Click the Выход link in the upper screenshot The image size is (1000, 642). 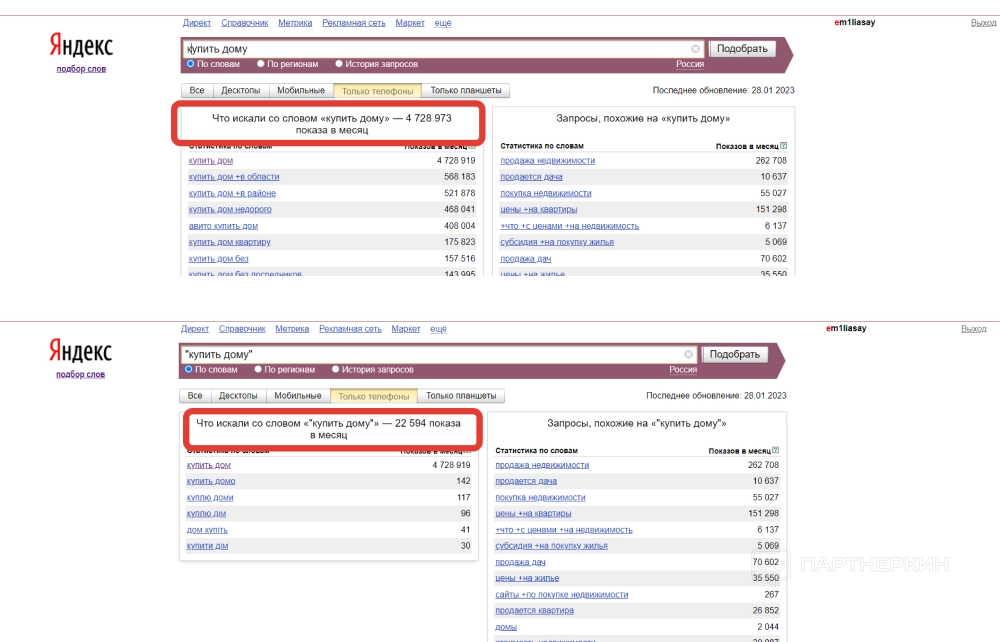tap(983, 23)
